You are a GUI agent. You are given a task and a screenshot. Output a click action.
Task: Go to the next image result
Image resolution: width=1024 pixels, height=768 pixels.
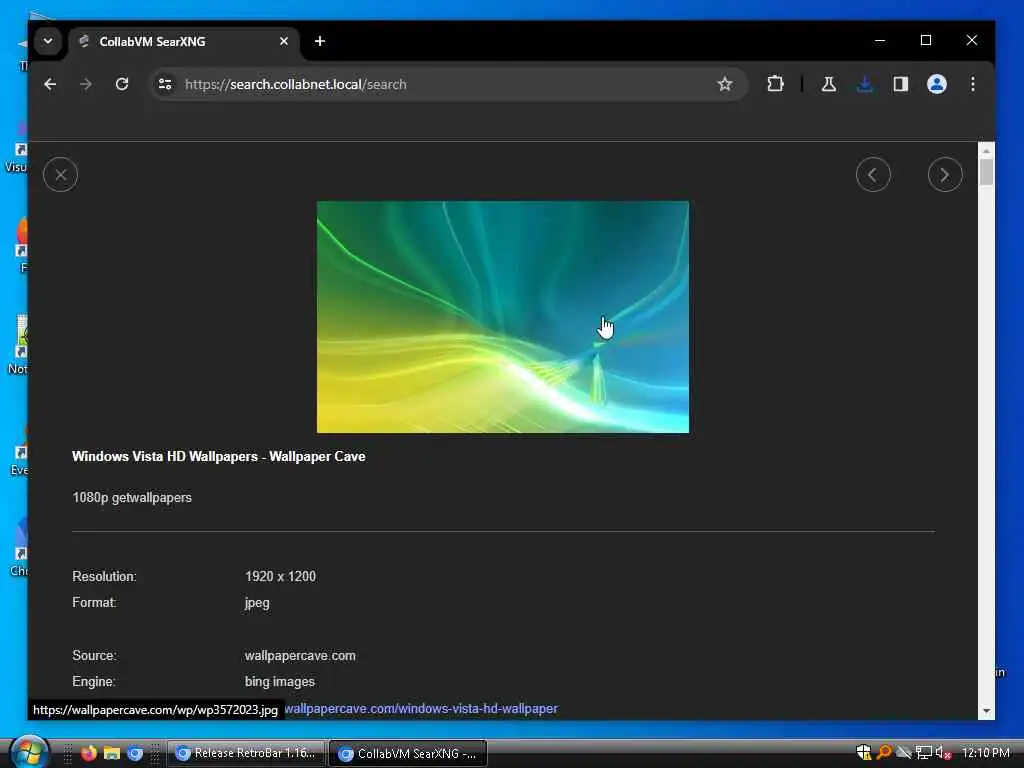945,175
